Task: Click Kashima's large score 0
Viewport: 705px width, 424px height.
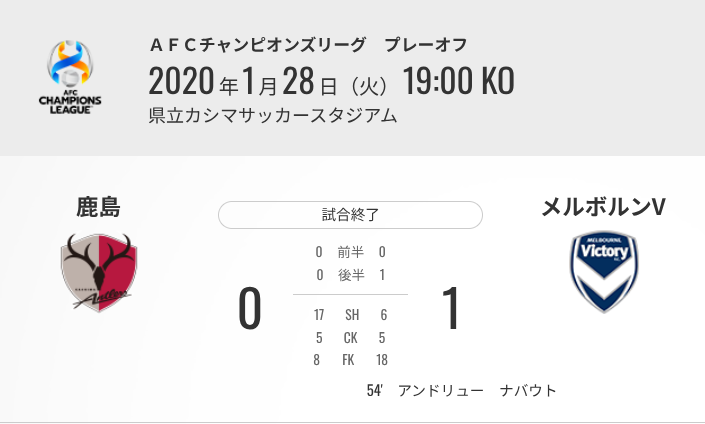Action: (250, 309)
